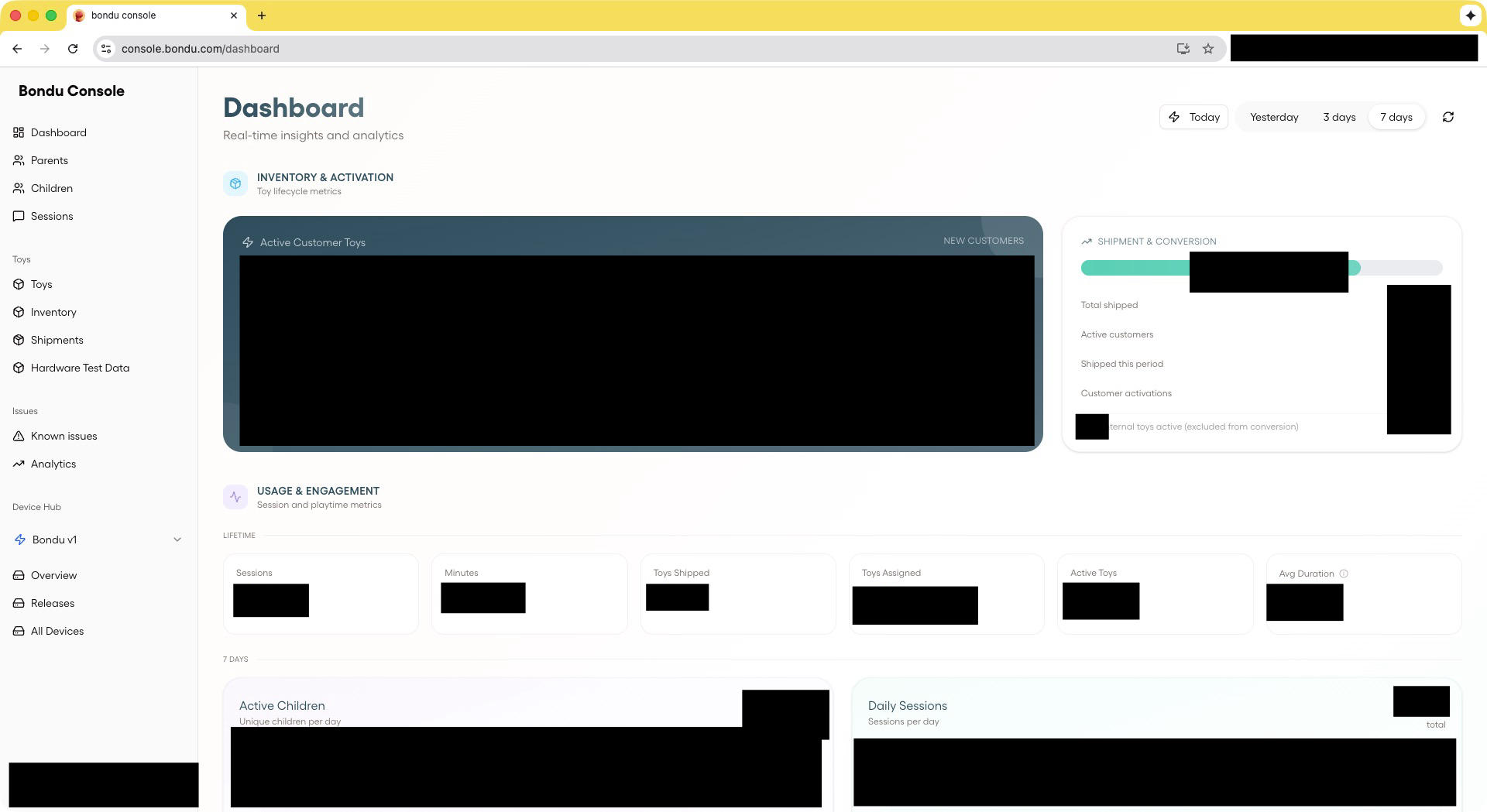Switch the date range to Yesterday

coord(1274,117)
